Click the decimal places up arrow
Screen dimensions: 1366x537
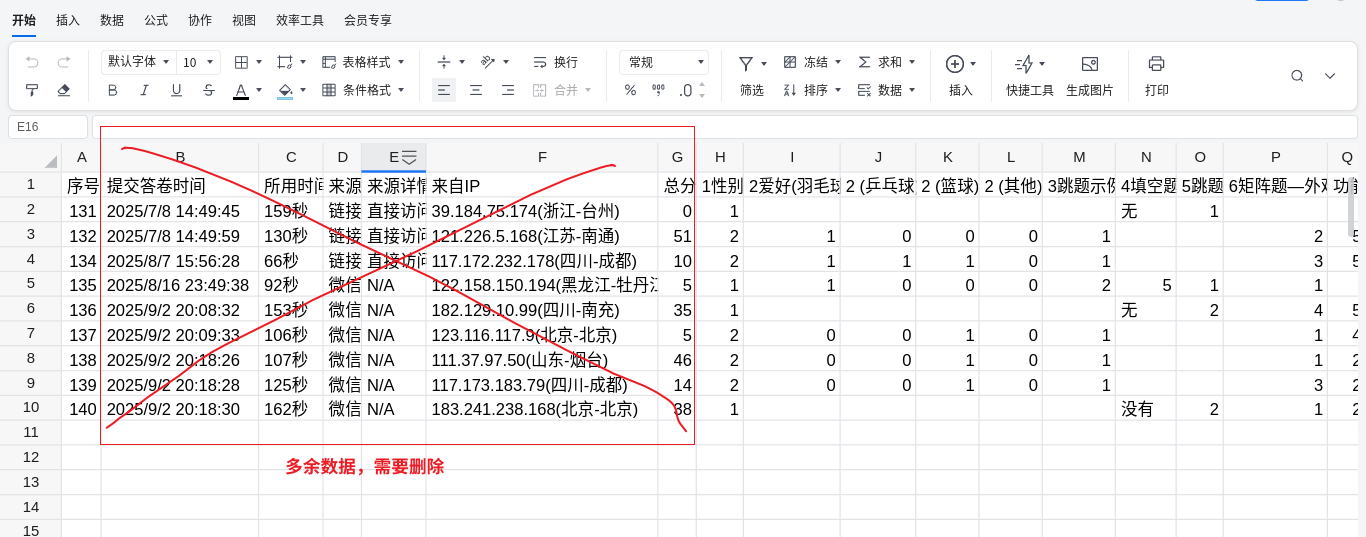pos(702,85)
